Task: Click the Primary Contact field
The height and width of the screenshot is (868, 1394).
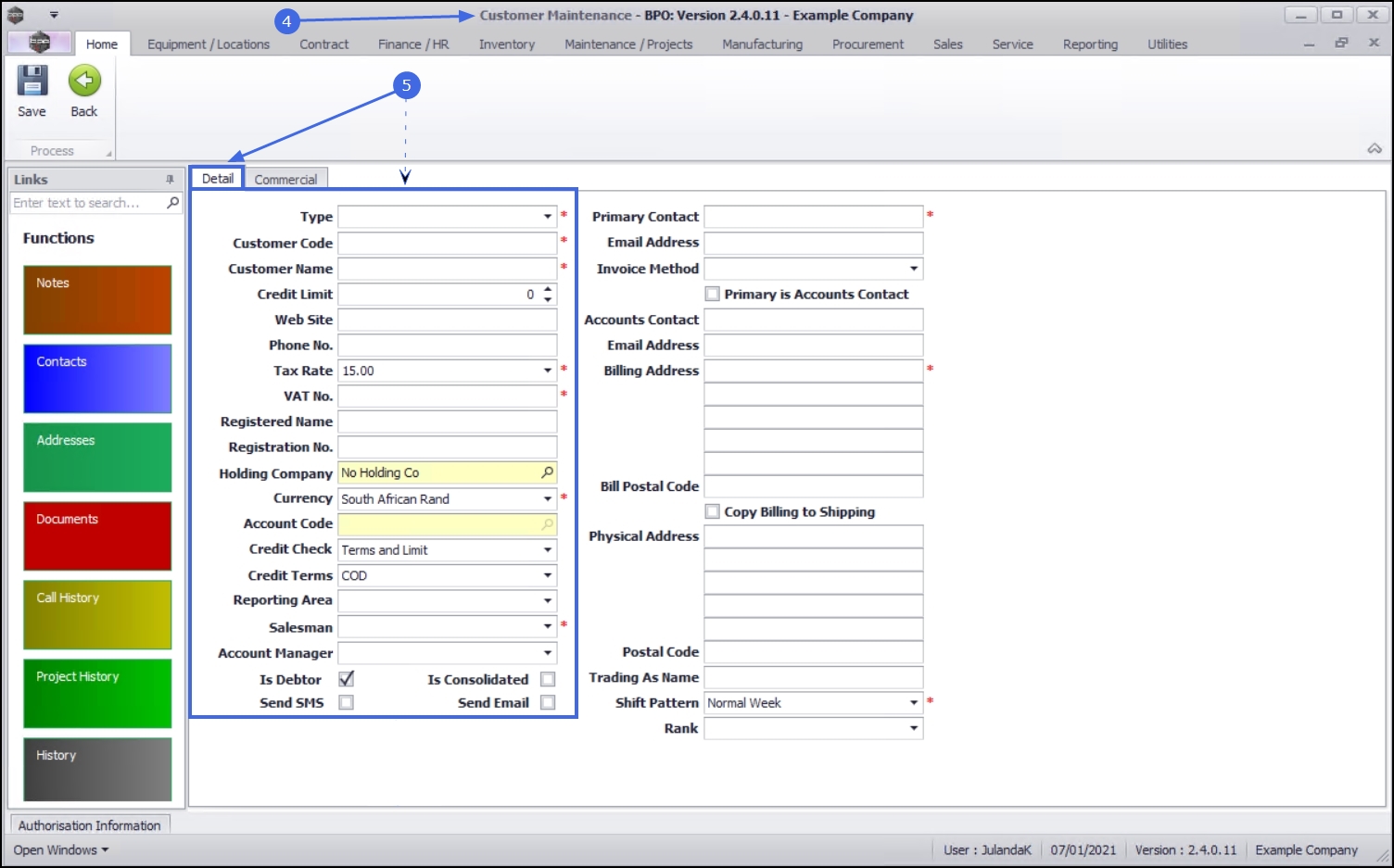Action: pos(814,217)
